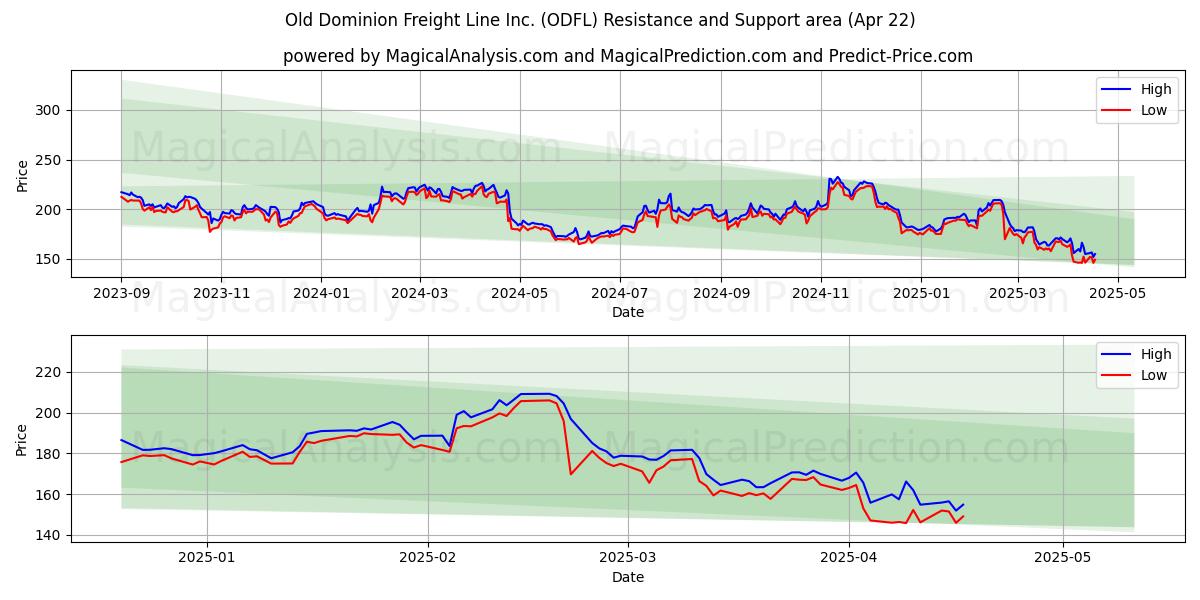Click the '2024-11' date tick label
Viewport: 1200px width, 600px height.
pos(821,294)
